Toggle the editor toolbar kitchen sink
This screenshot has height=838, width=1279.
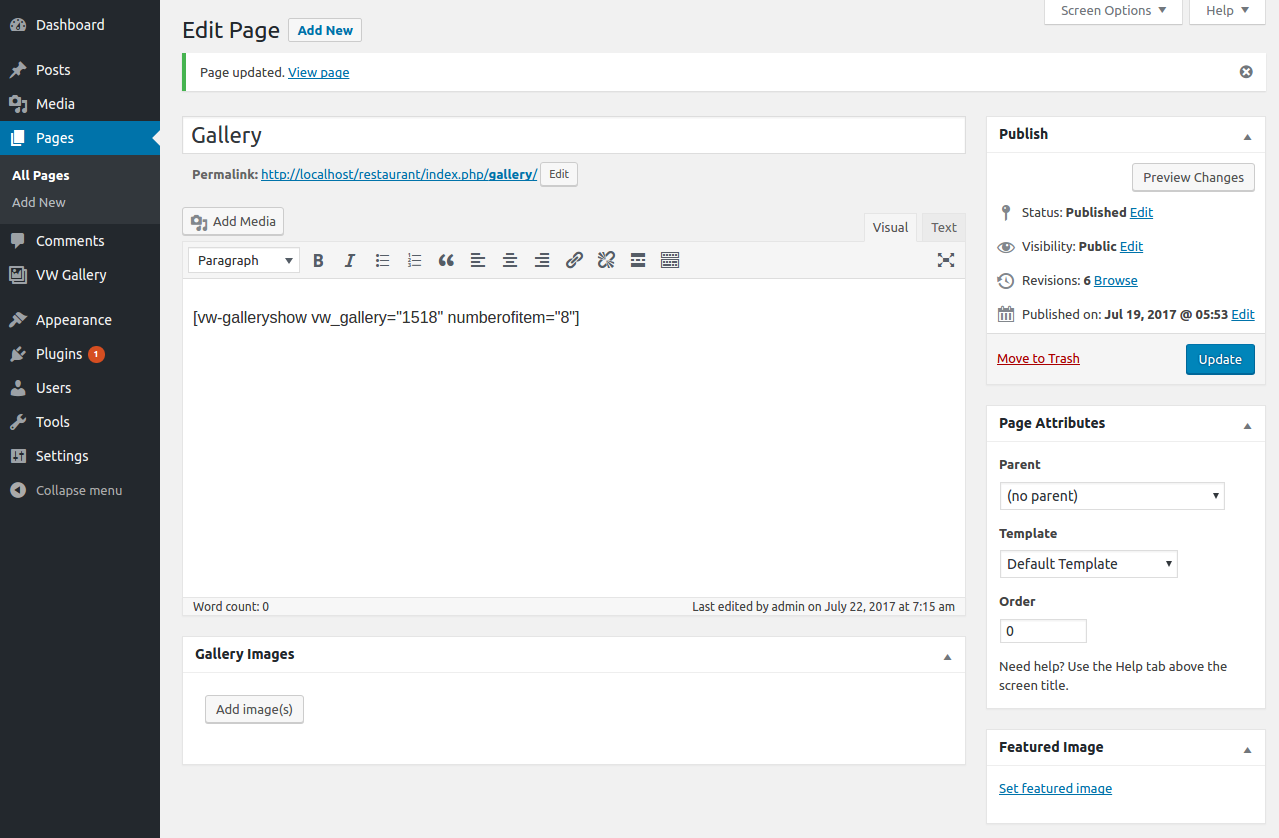tap(670, 260)
